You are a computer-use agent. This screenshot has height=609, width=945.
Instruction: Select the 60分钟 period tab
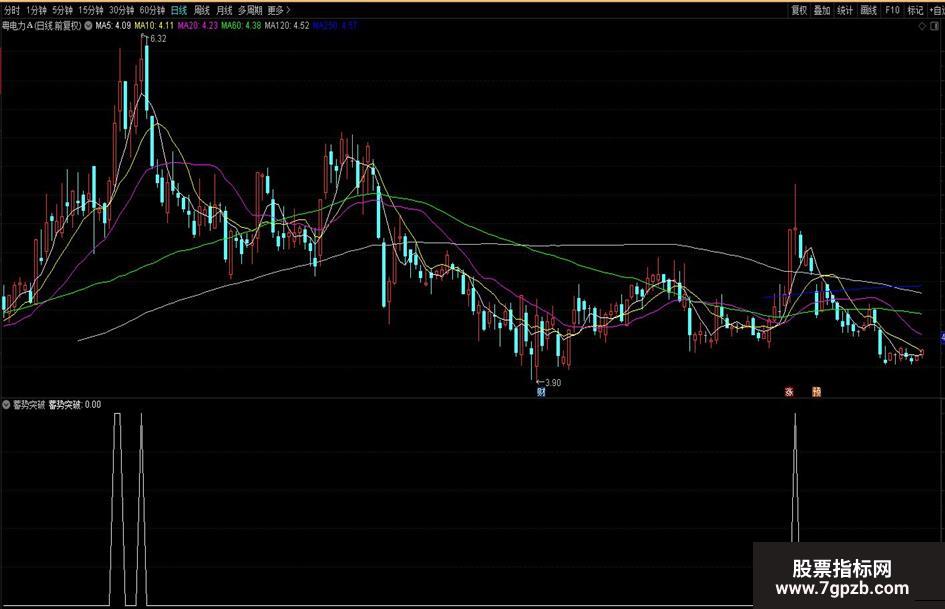(x=152, y=10)
